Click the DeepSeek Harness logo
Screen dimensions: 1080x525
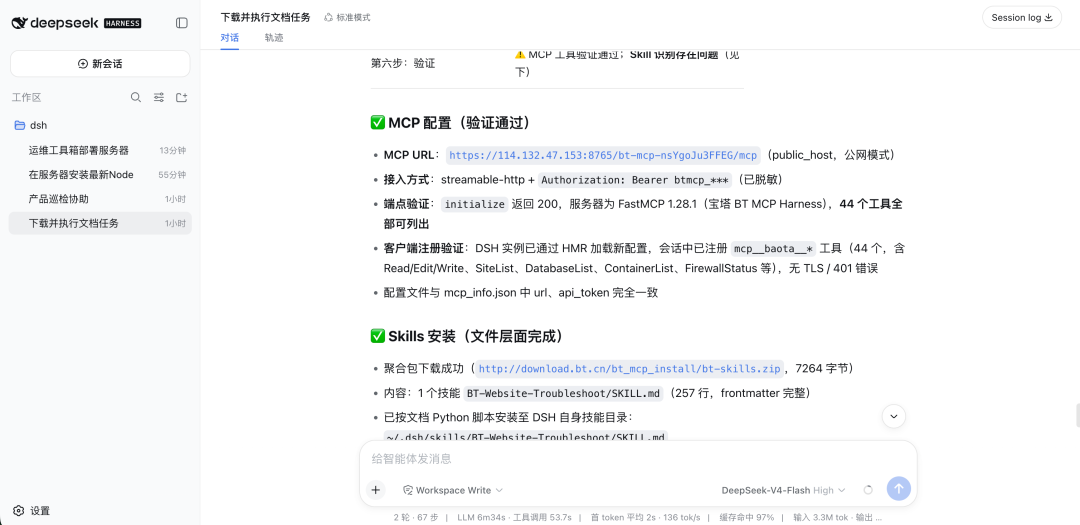(76, 23)
